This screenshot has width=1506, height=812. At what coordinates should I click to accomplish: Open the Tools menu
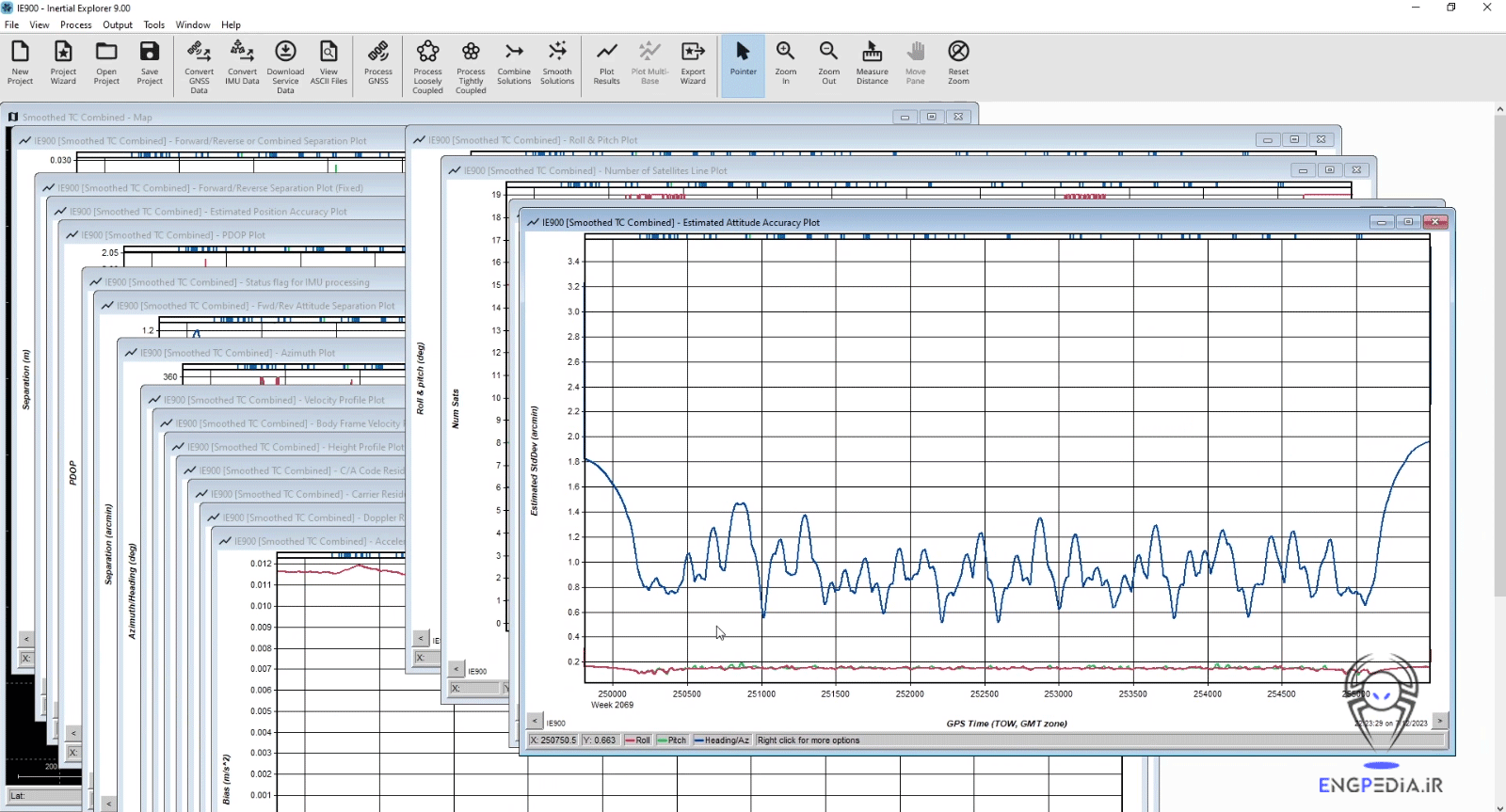tap(154, 24)
